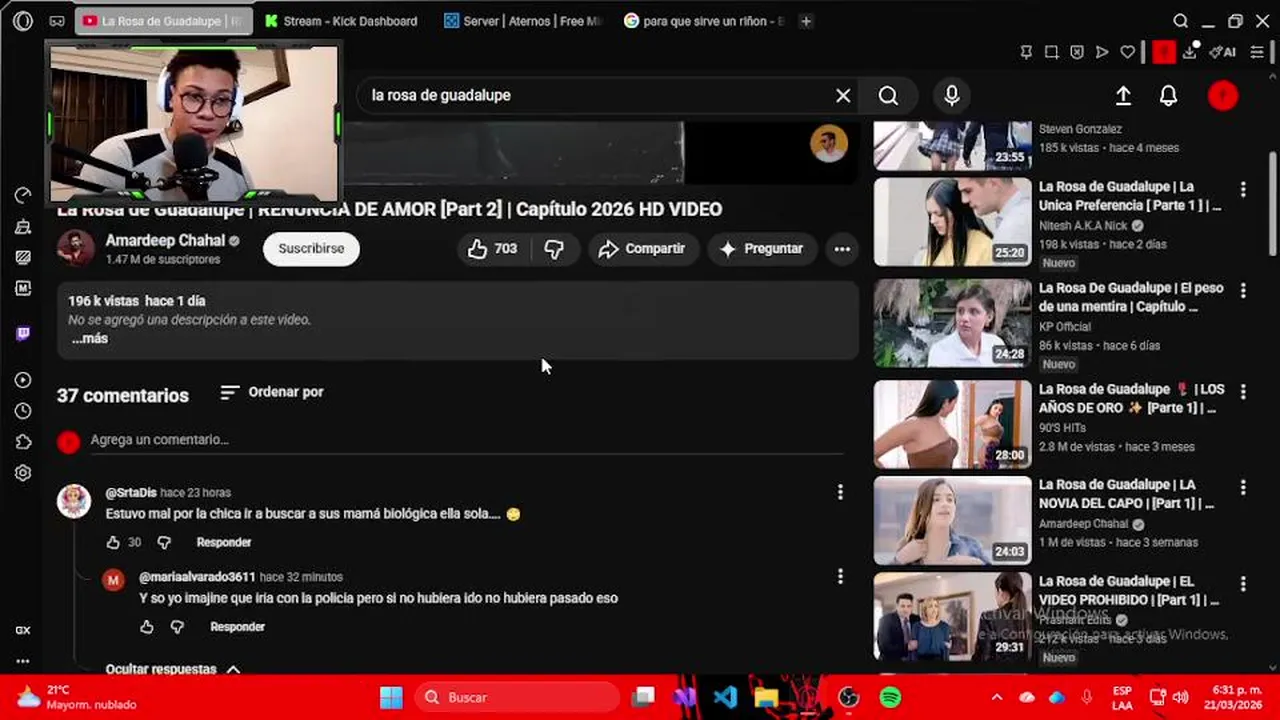Switch to La Rosa de Guadalupe tab

tap(163, 21)
